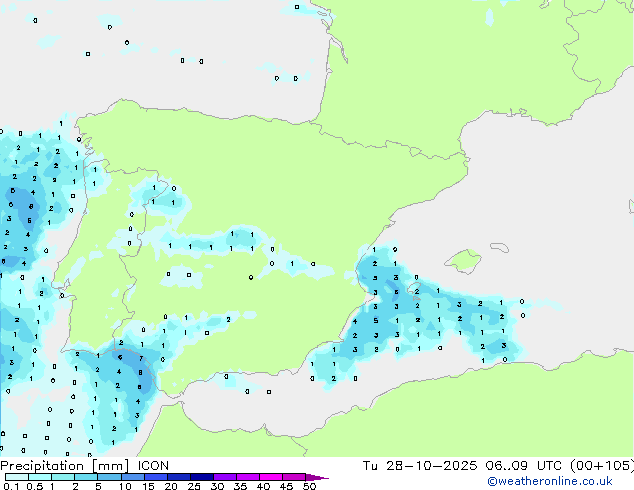Pick the 45–50 mm legend swatch

pos(294,477)
